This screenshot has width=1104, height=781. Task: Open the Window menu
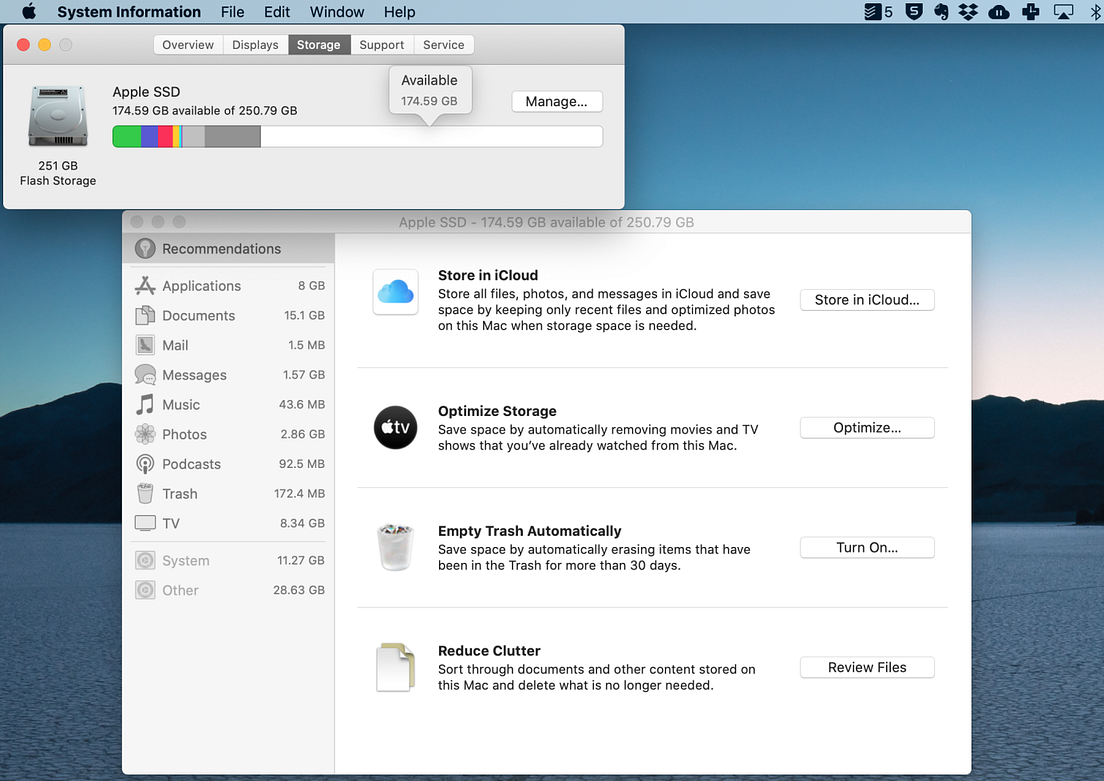pyautogui.click(x=336, y=12)
